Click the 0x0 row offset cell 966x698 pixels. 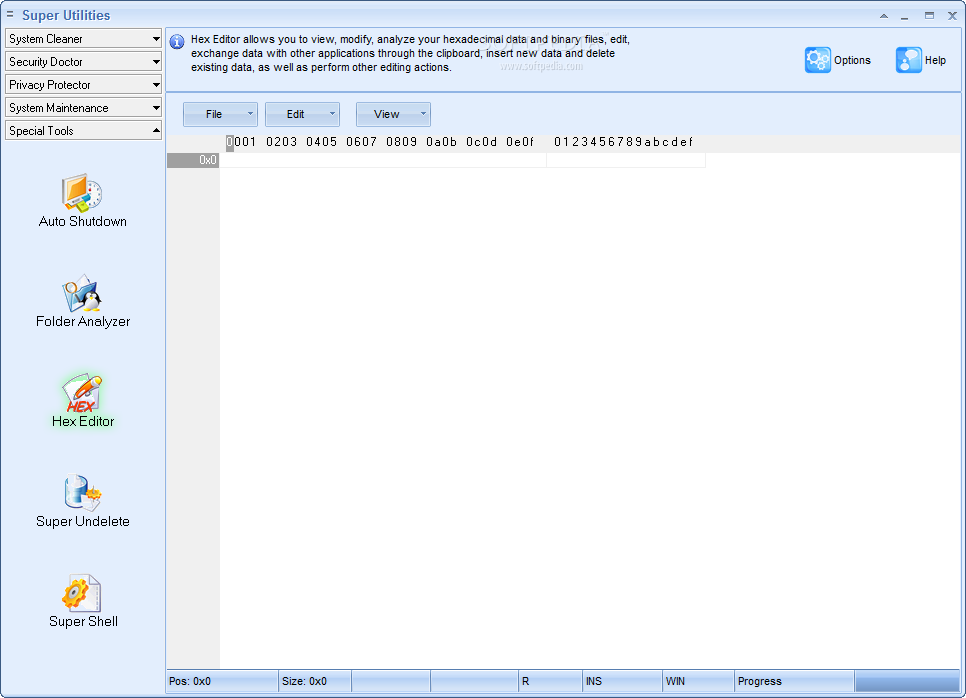(193, 160)
